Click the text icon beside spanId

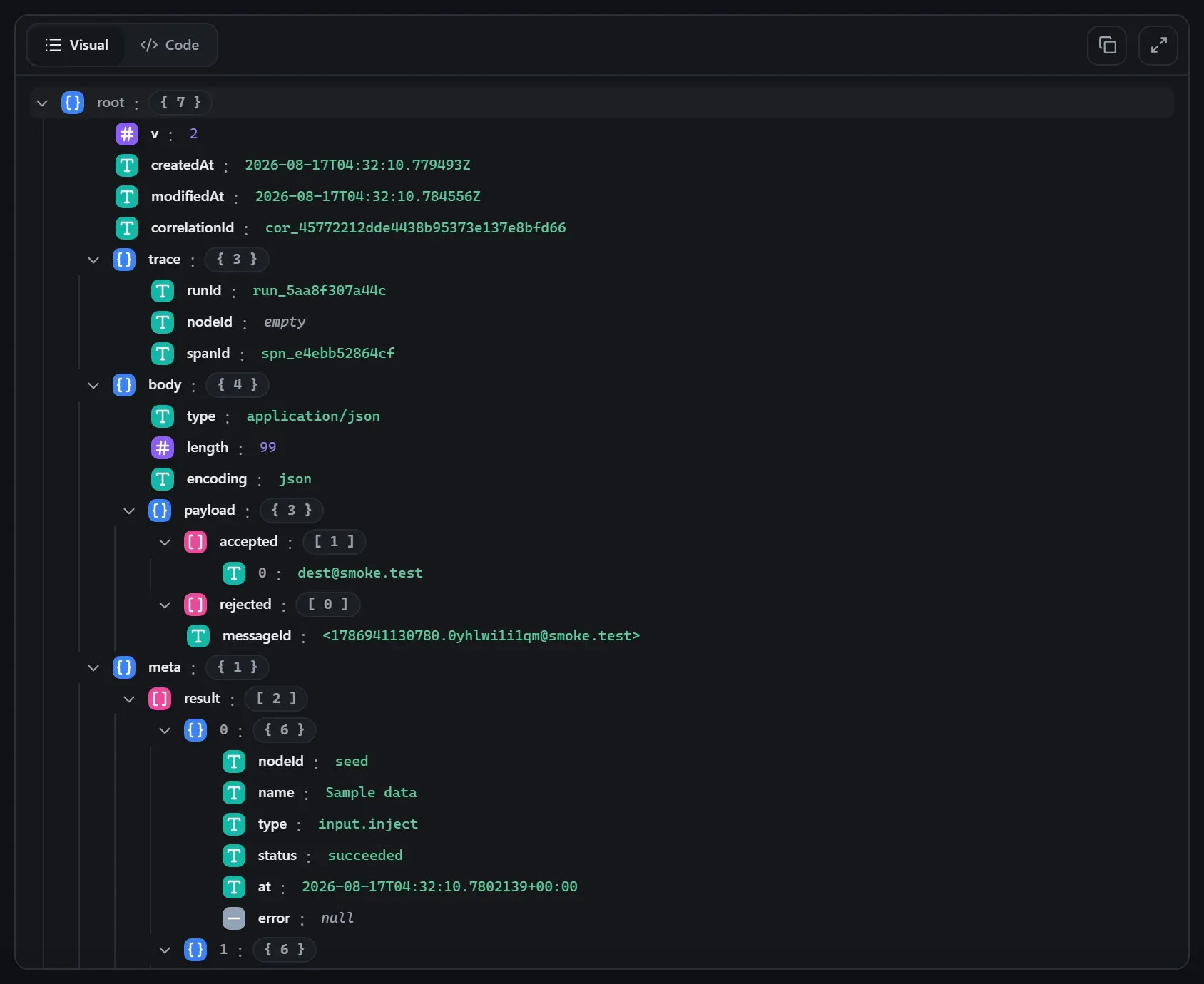tap(163, 354)
